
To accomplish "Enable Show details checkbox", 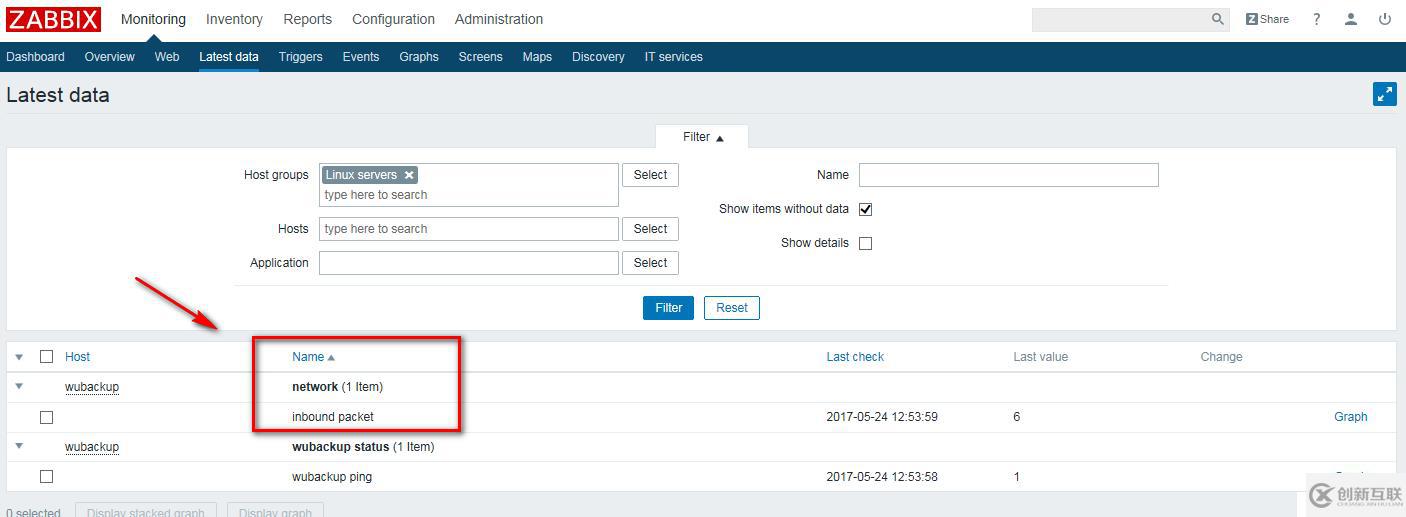I will coord(866,243).
